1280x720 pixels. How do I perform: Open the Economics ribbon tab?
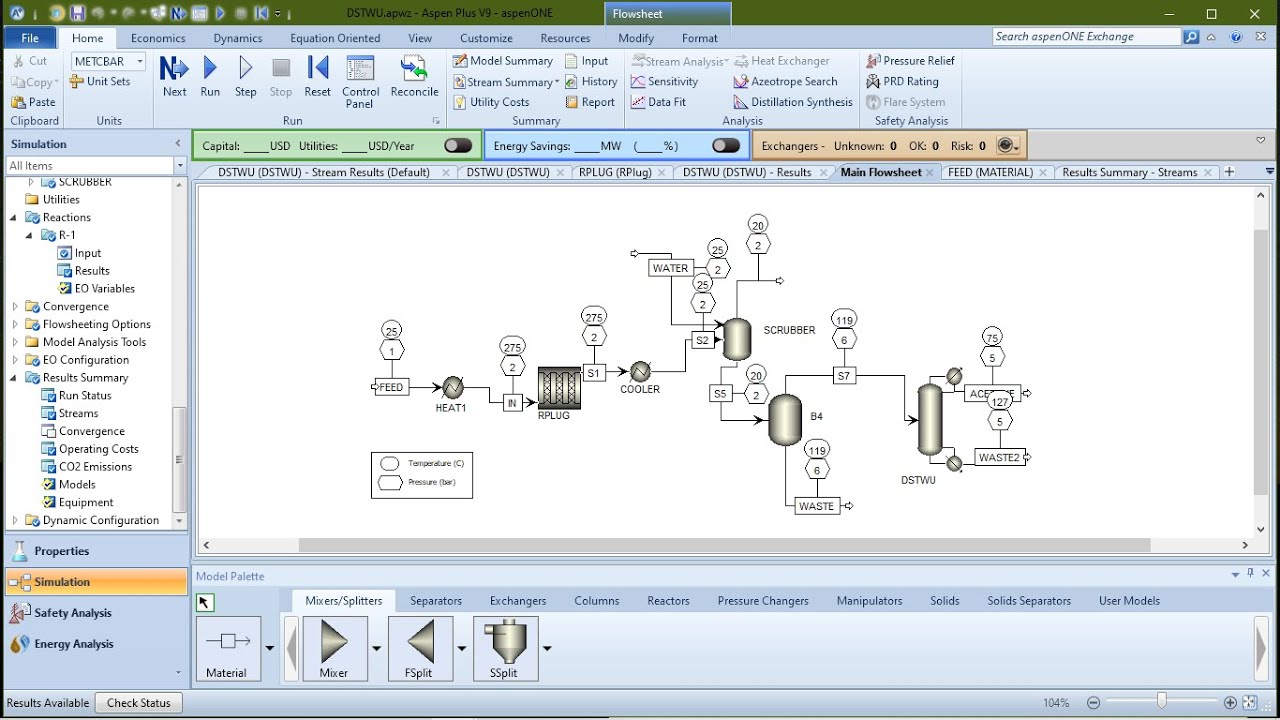(x=158, y=38)
